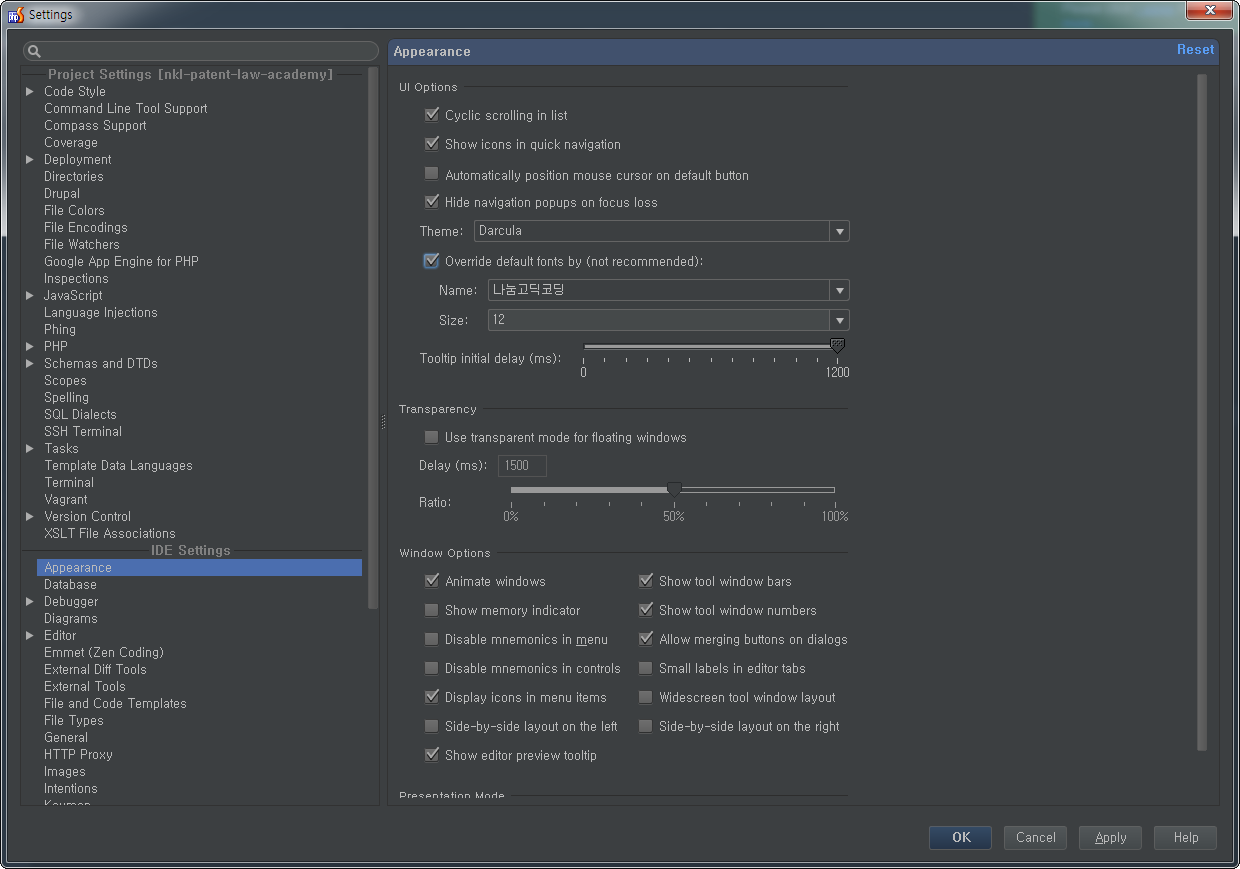
Task: Expand the JavaScript tree node
Action: click(x=30, y=295)
